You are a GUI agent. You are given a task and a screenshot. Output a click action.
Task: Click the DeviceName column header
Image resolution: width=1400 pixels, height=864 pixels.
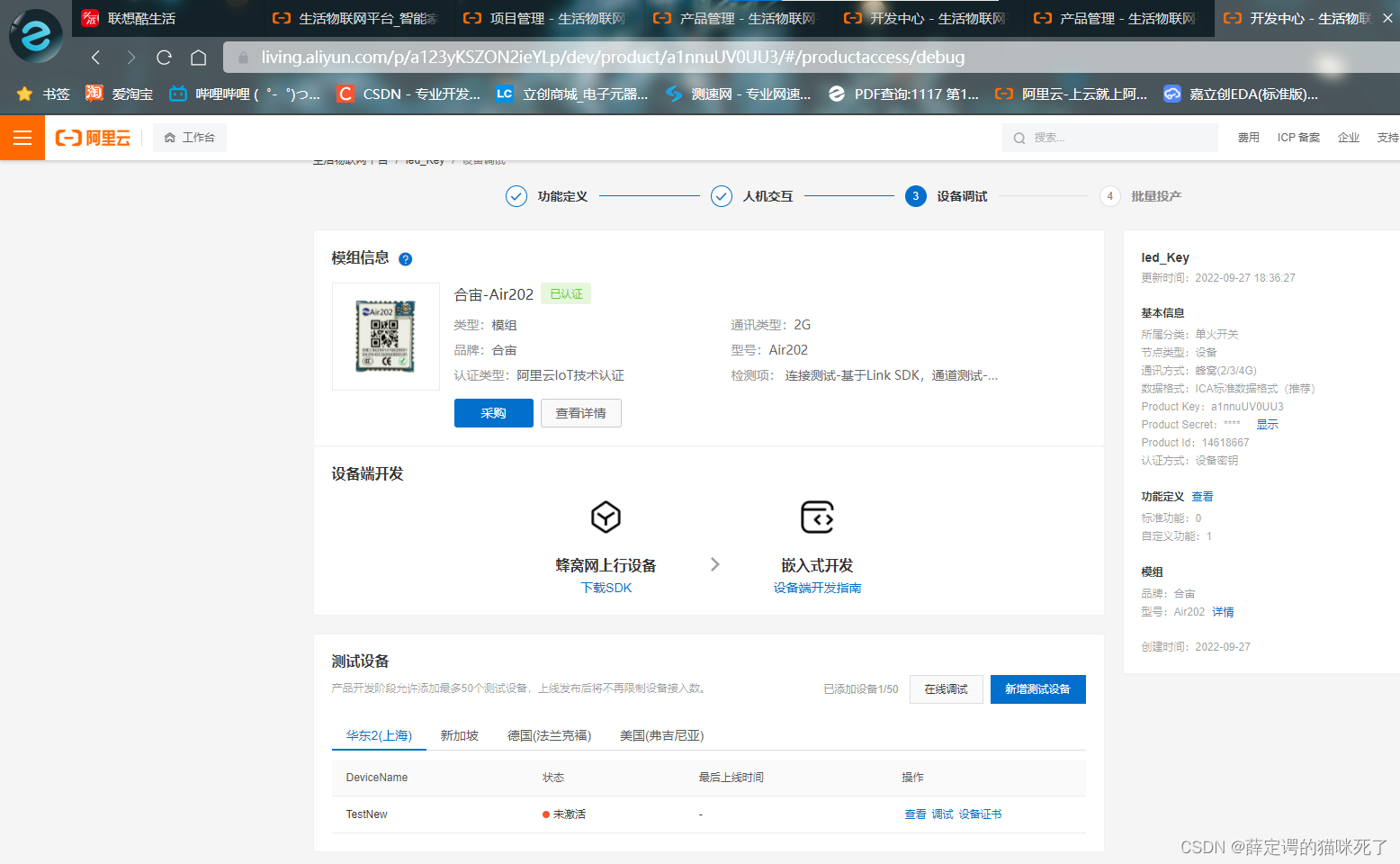tap(377, 778)
